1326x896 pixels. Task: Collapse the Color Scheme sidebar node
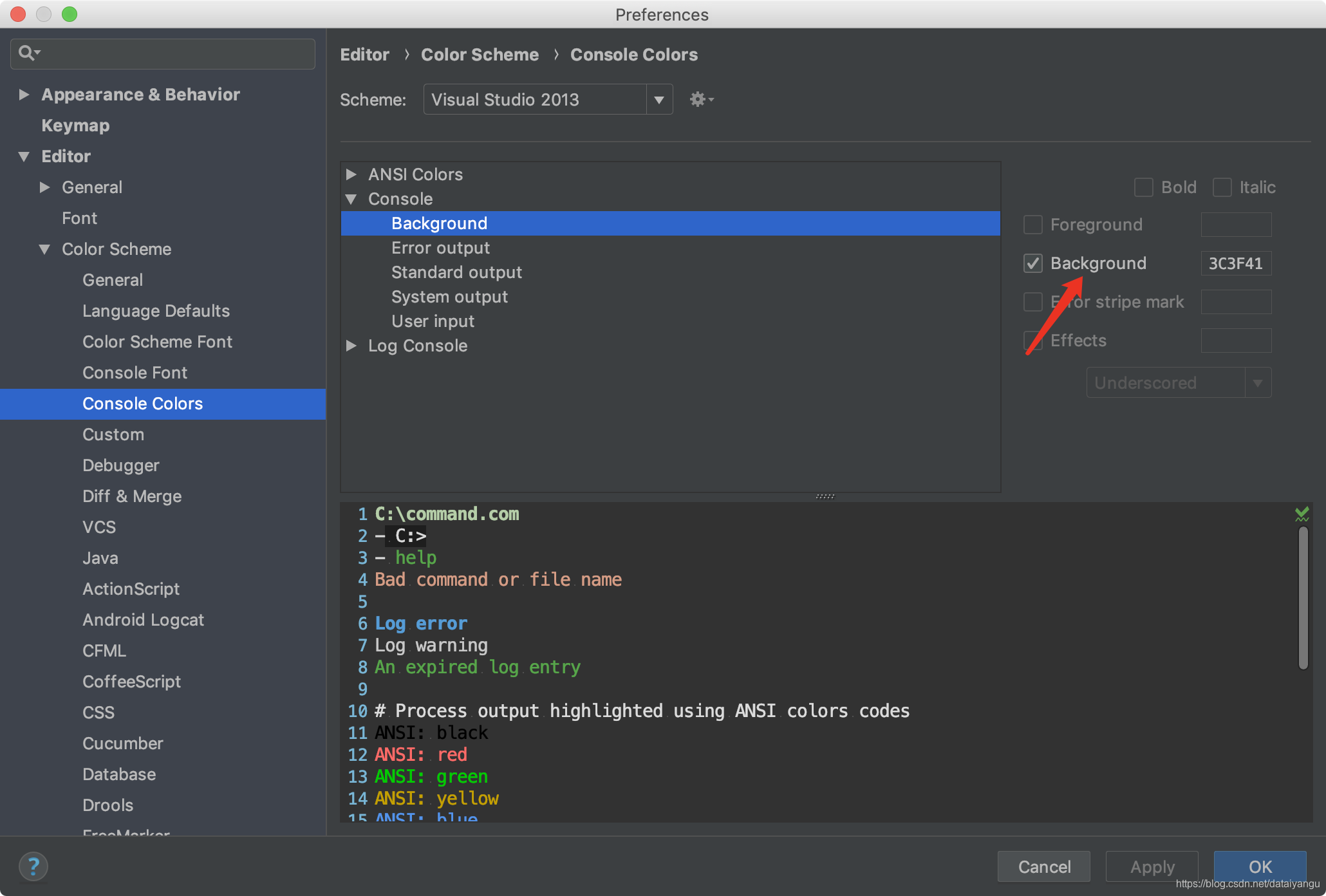tap(44, 249)
